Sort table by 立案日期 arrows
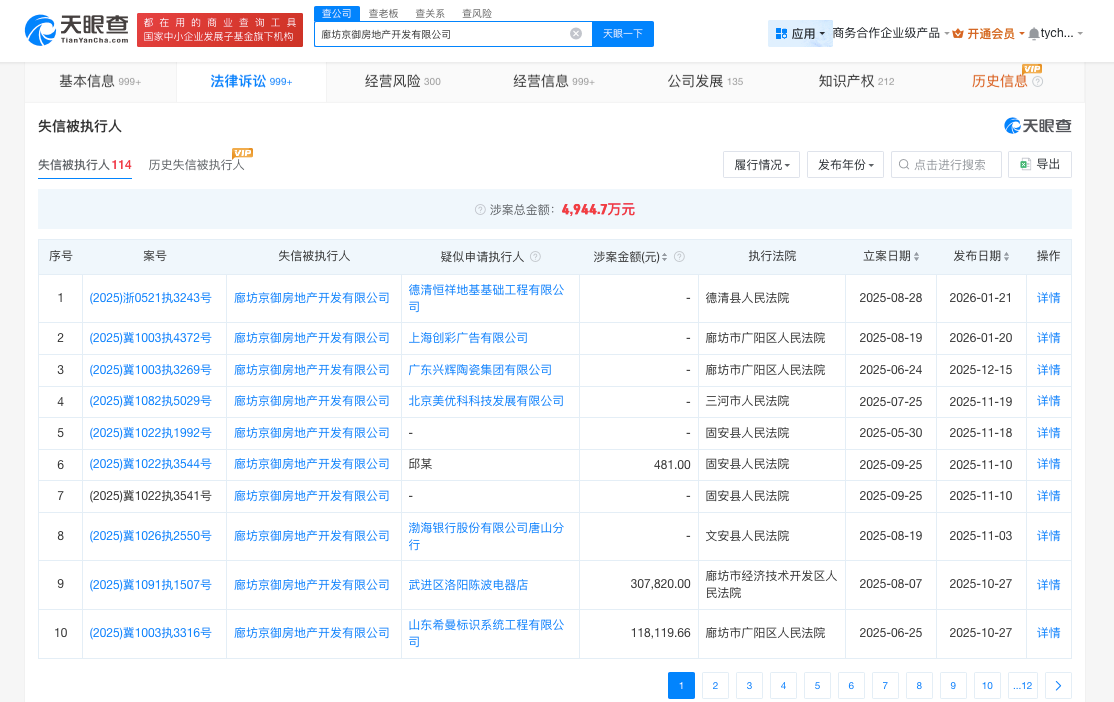This screenshot has height=702, width=1114. pos(916,257)
